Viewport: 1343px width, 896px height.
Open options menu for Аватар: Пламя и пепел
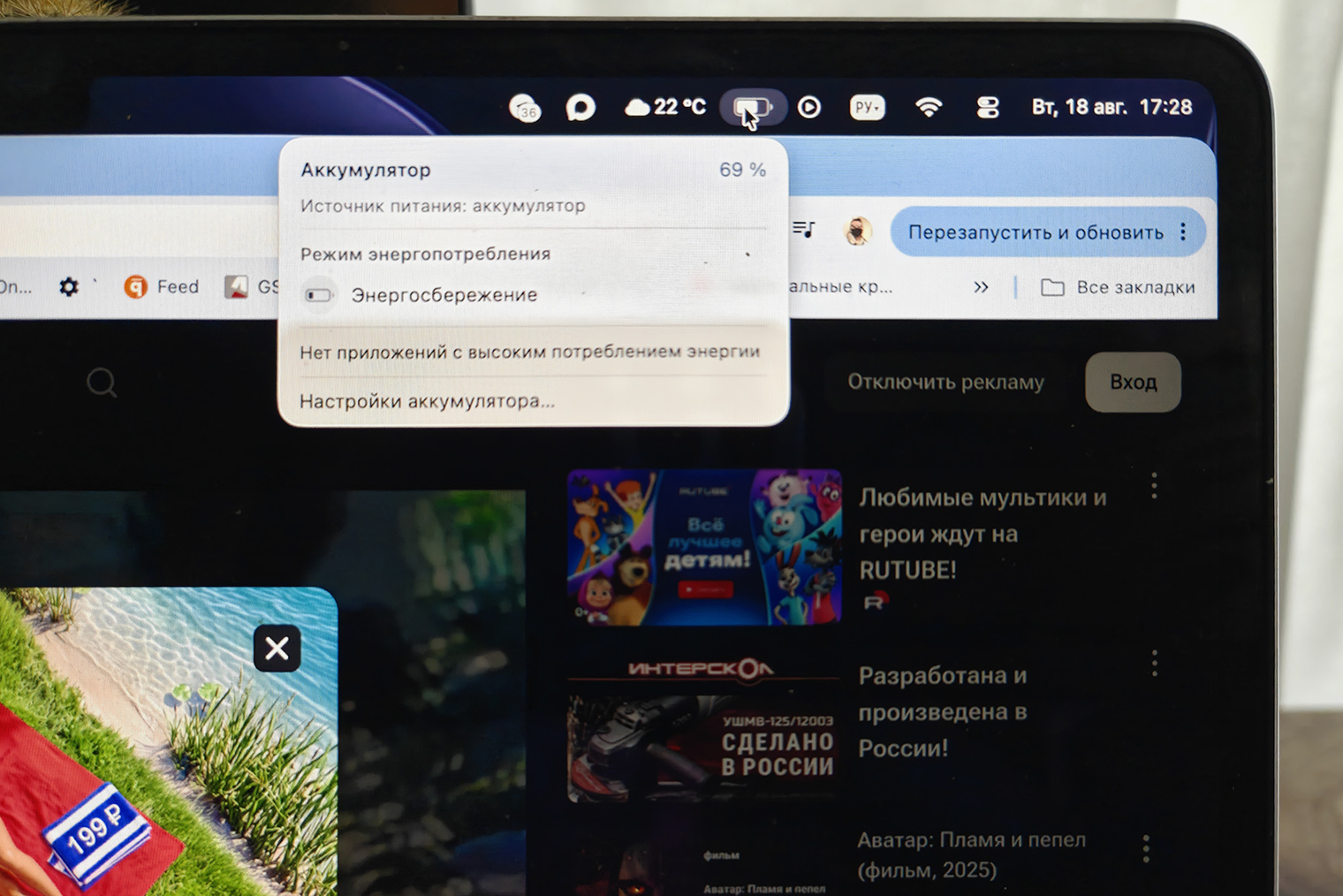coord(1146,848)
